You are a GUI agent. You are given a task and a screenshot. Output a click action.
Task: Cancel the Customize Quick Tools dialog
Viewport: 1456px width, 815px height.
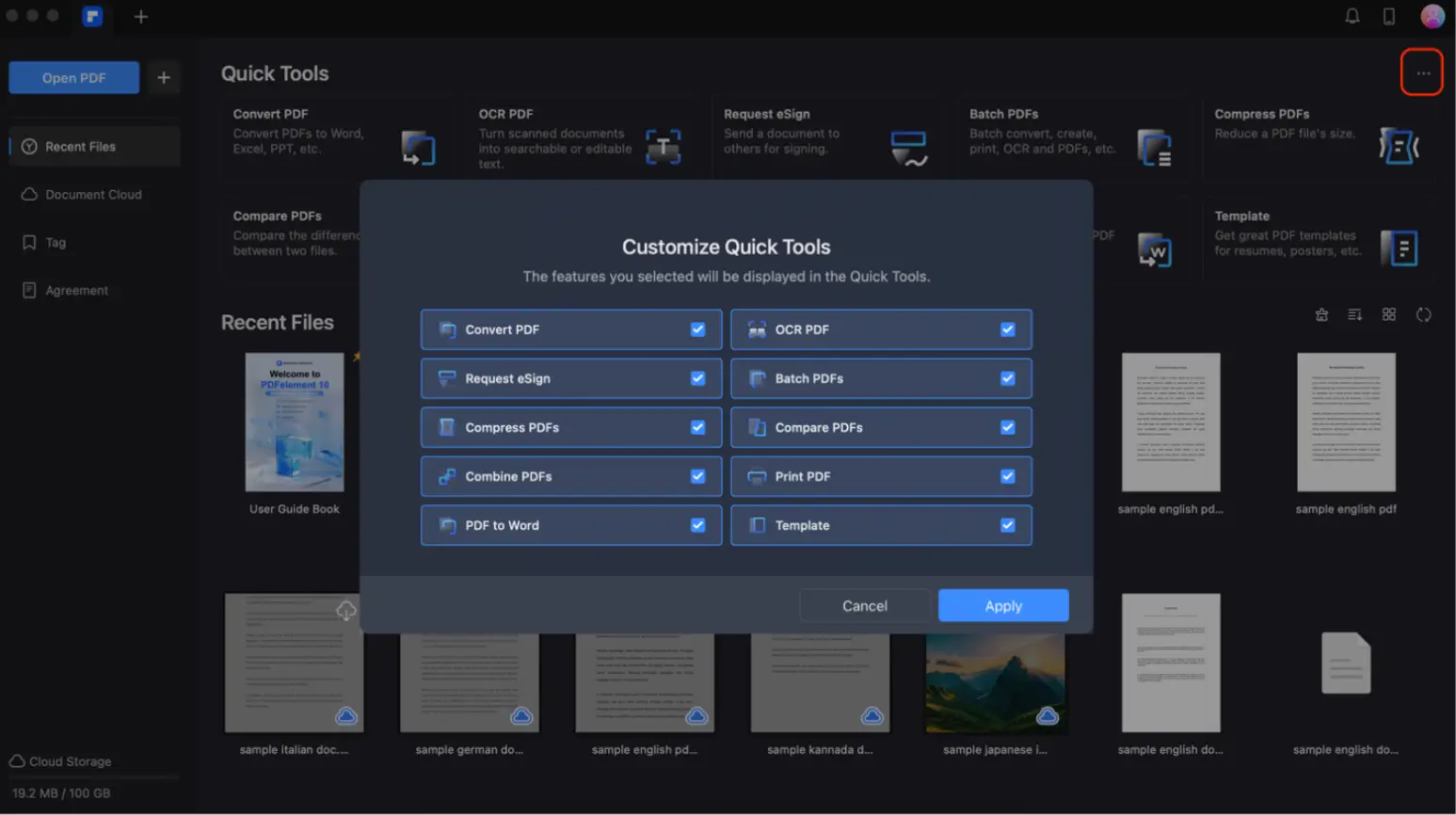(x=864, y=605)
